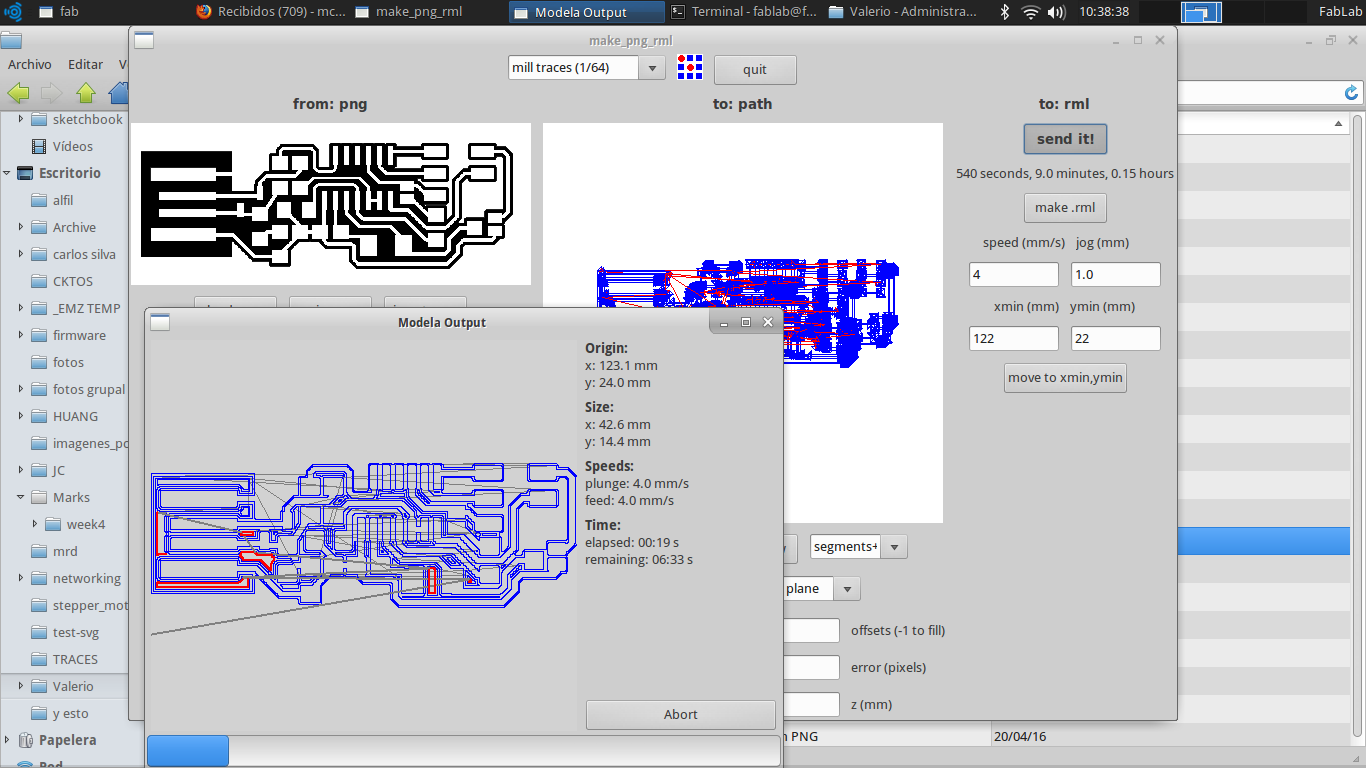Click the speed (mm/s) input field

[x=1014, y=275]
